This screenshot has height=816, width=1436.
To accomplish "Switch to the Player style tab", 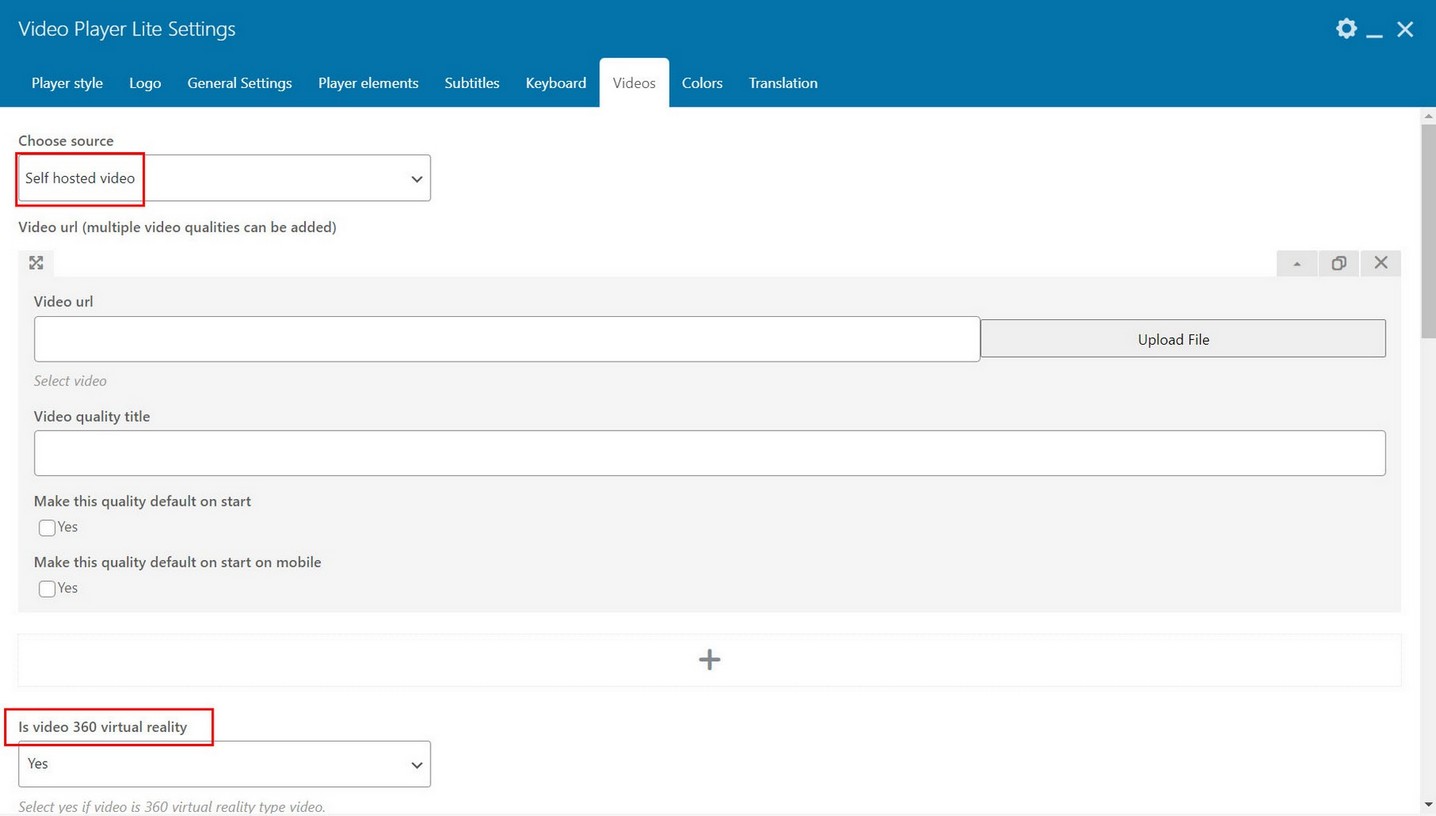I will (67, 83).
